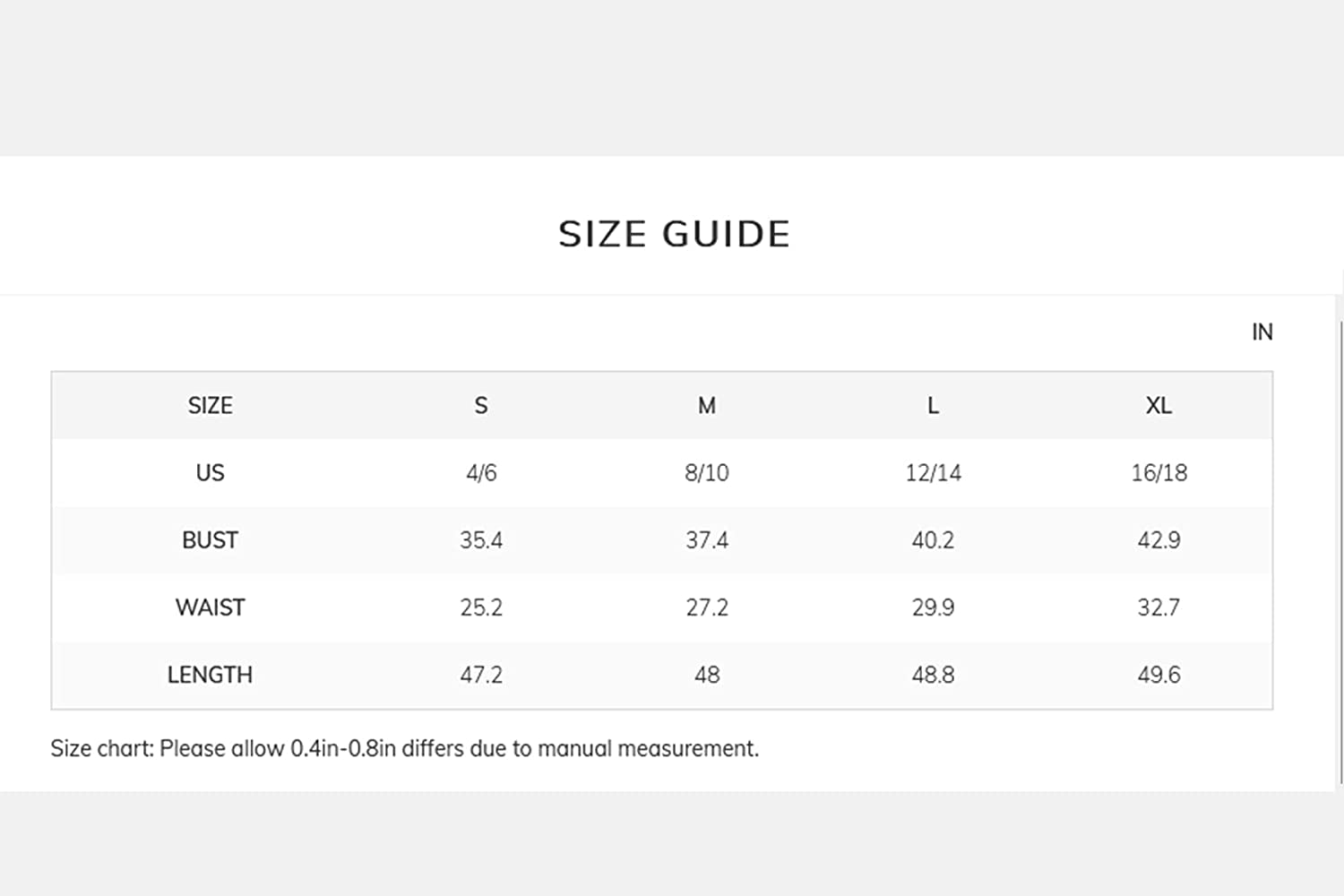Viewport: 1344px width, 896px height.
Task: Click the 29.9 waist measurement cell
Action: click(x=933, y=607)
